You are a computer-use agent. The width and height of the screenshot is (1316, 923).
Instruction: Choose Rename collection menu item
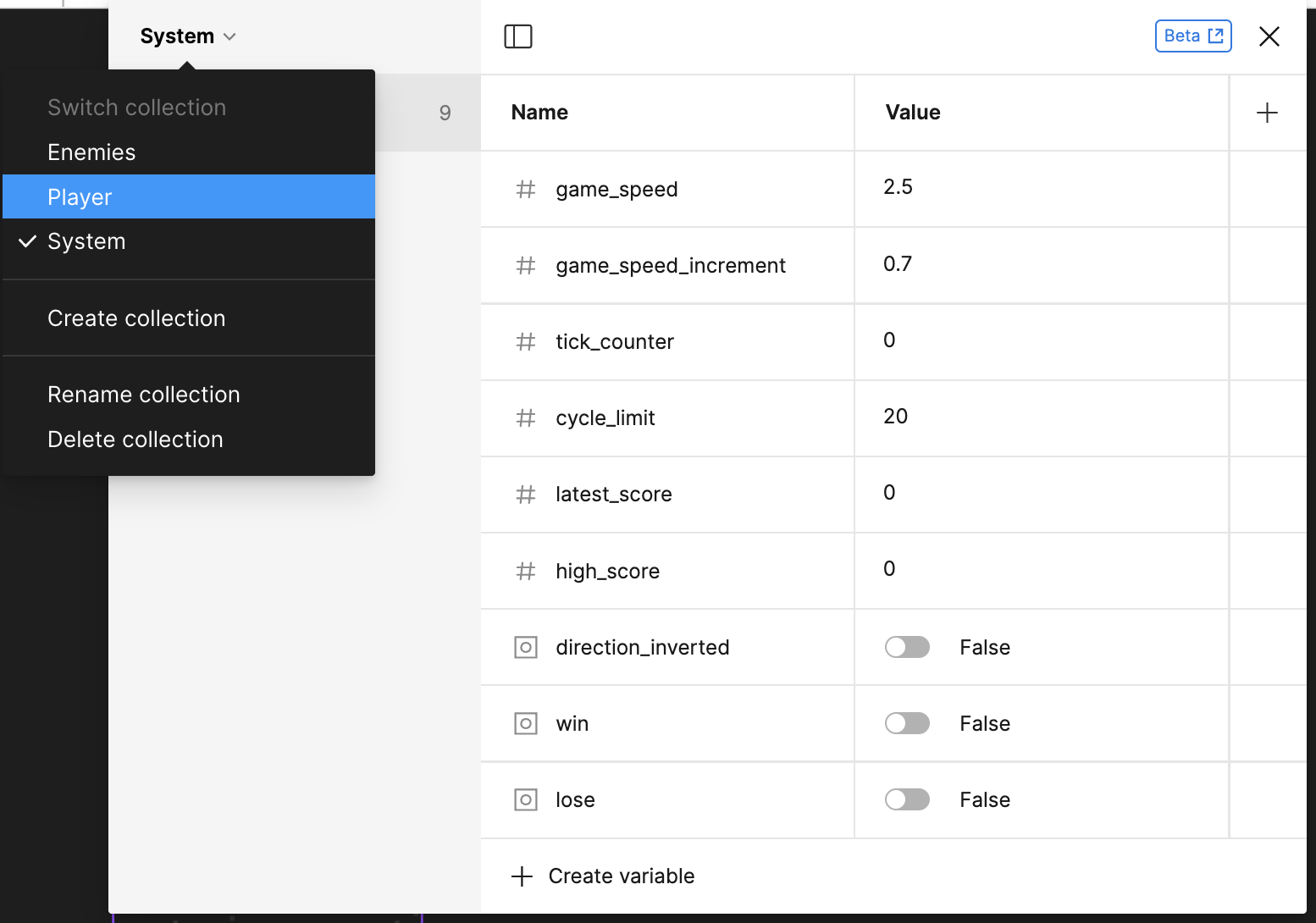(189, 395)
